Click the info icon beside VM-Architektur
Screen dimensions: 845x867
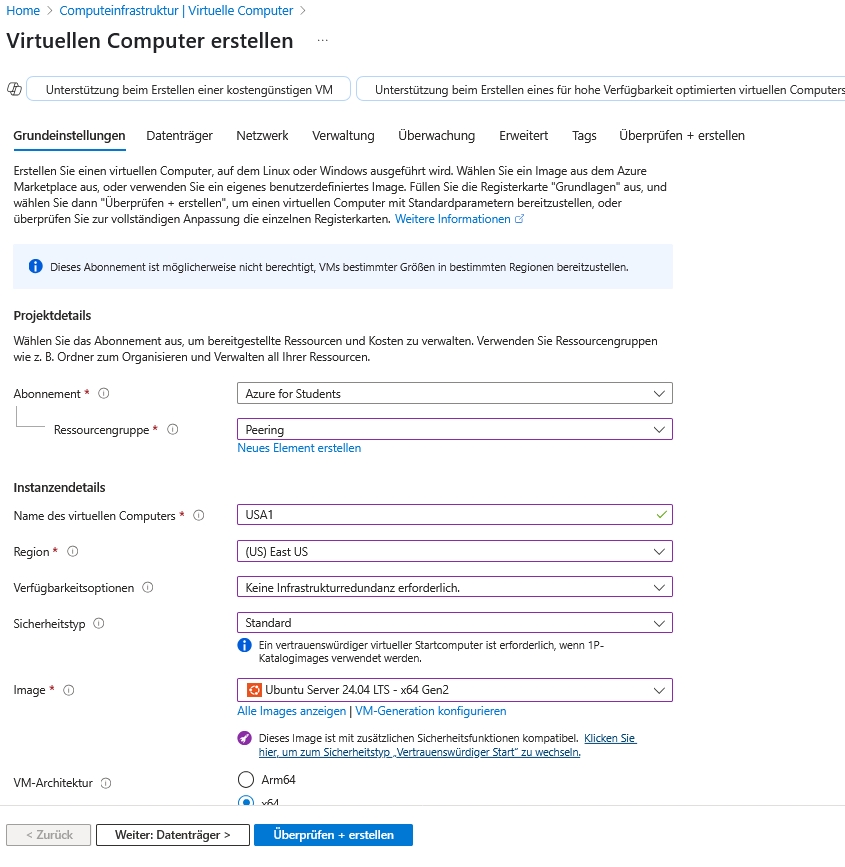pyautogui.click(x=106, y=784)
